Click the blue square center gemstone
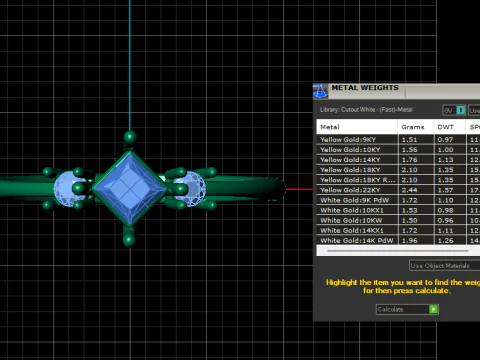 pyautogui.click(x=130, y=188)
